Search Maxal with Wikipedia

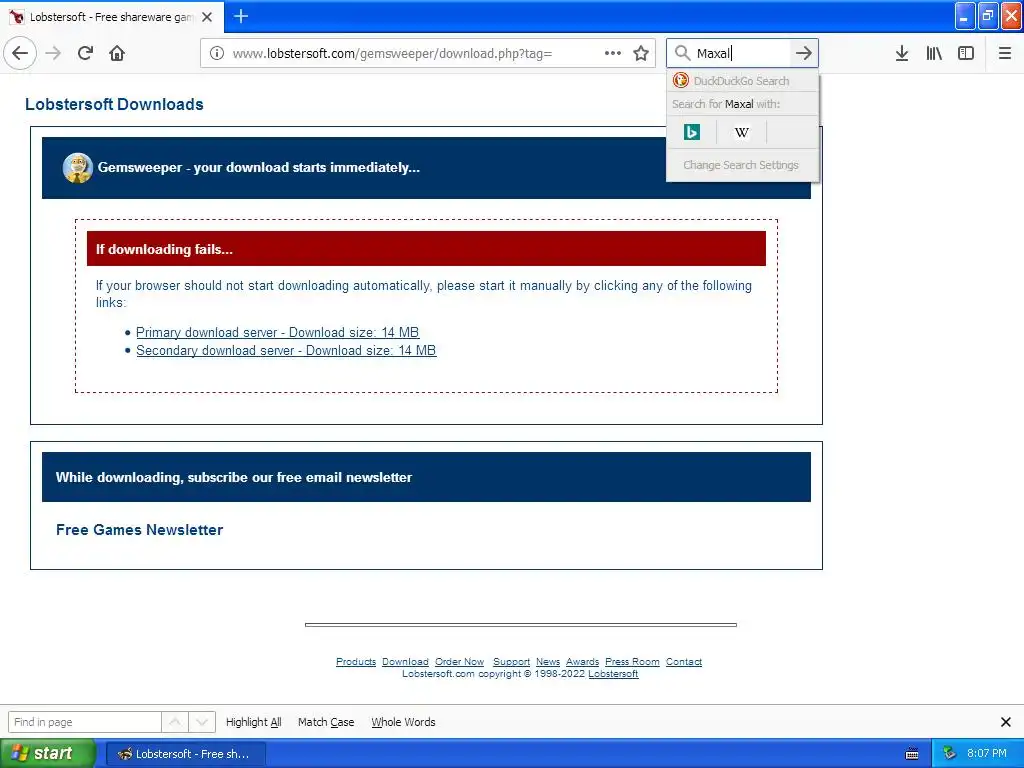click(741, 133)
